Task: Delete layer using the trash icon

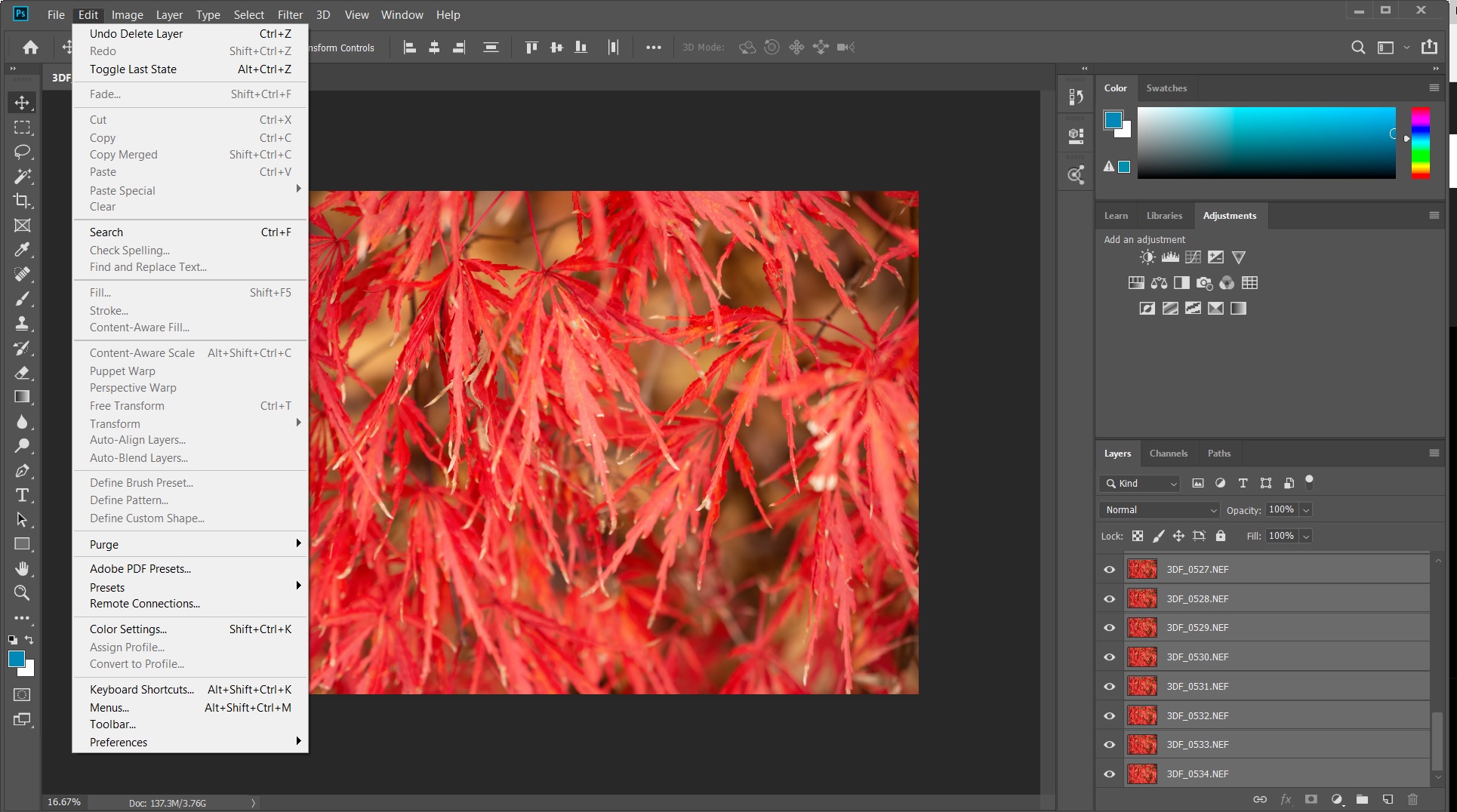Action: tap(1412, 798)
